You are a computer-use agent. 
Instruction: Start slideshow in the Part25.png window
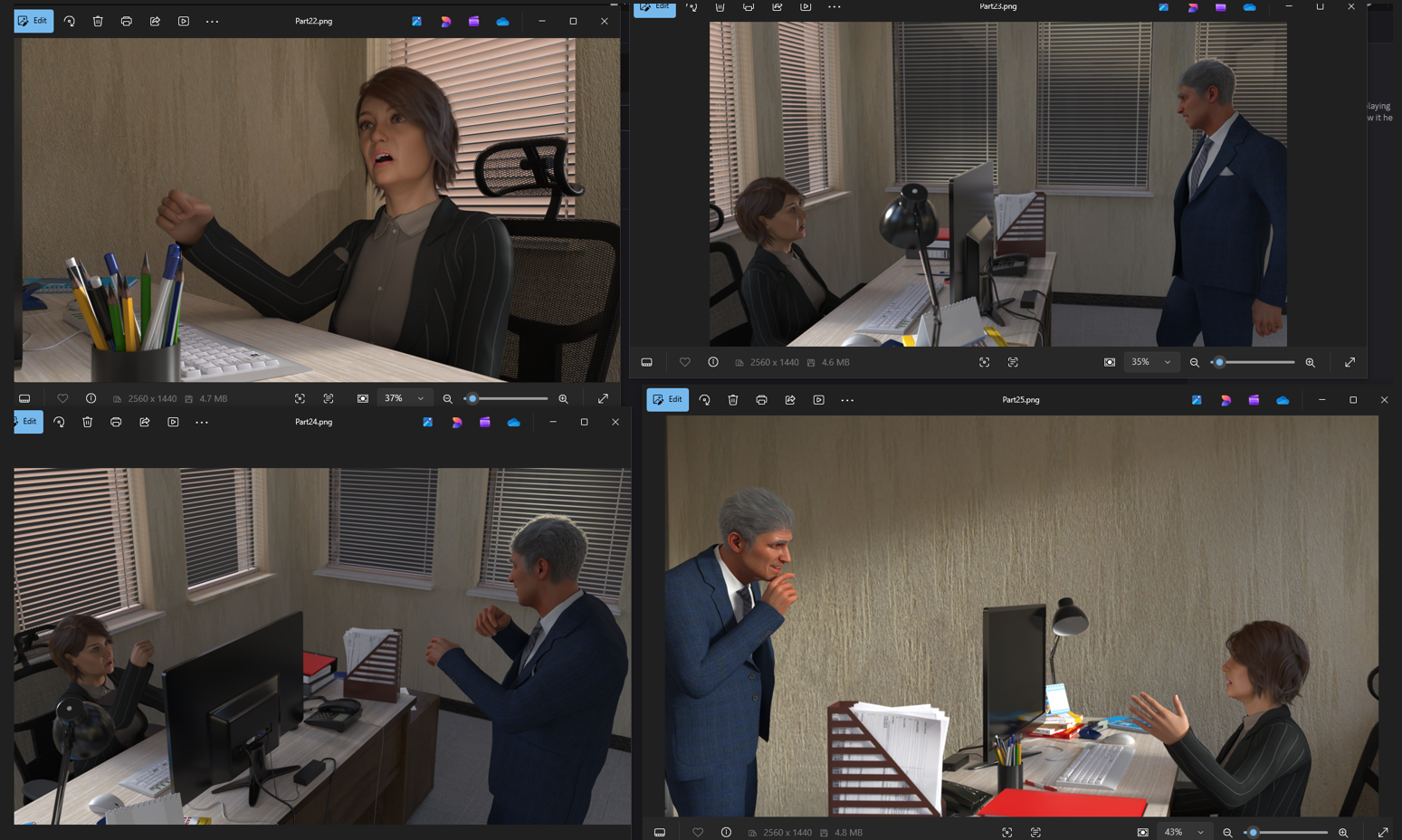click(x=818, y=400)
